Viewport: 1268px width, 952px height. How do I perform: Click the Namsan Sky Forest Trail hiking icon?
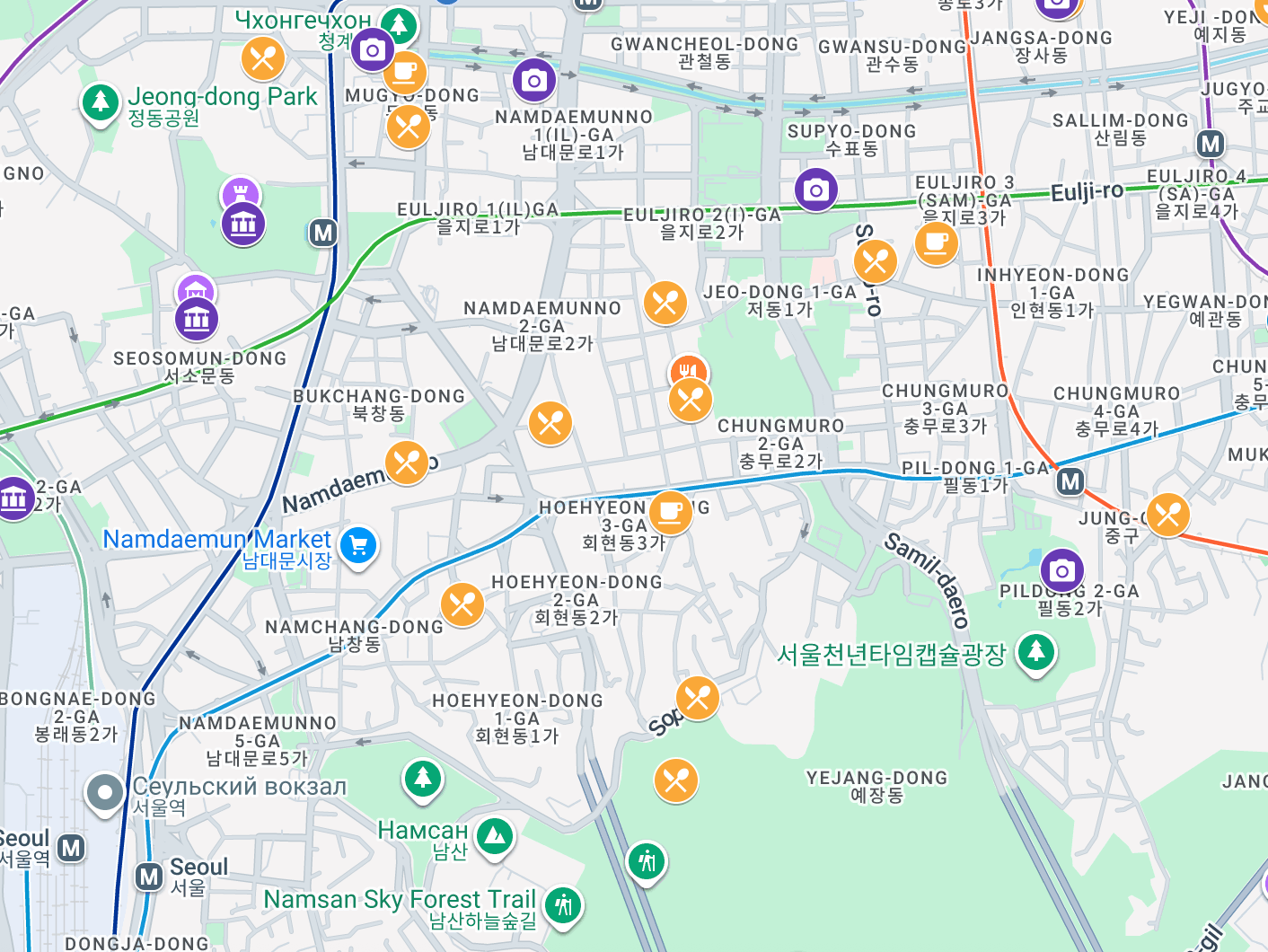click(x=563, y=903)
